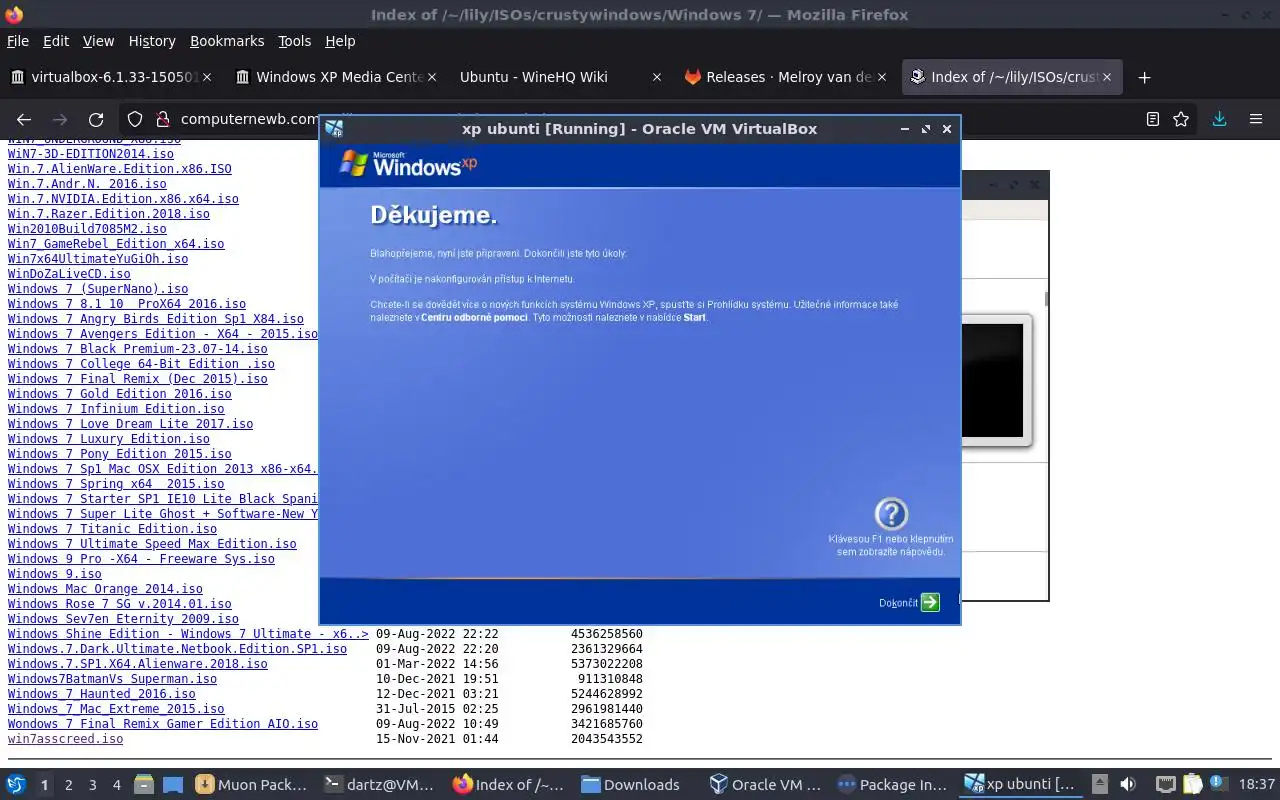Open the Firefox downloads panel
1280x800 pixels.
click(x=1219, y=119)
